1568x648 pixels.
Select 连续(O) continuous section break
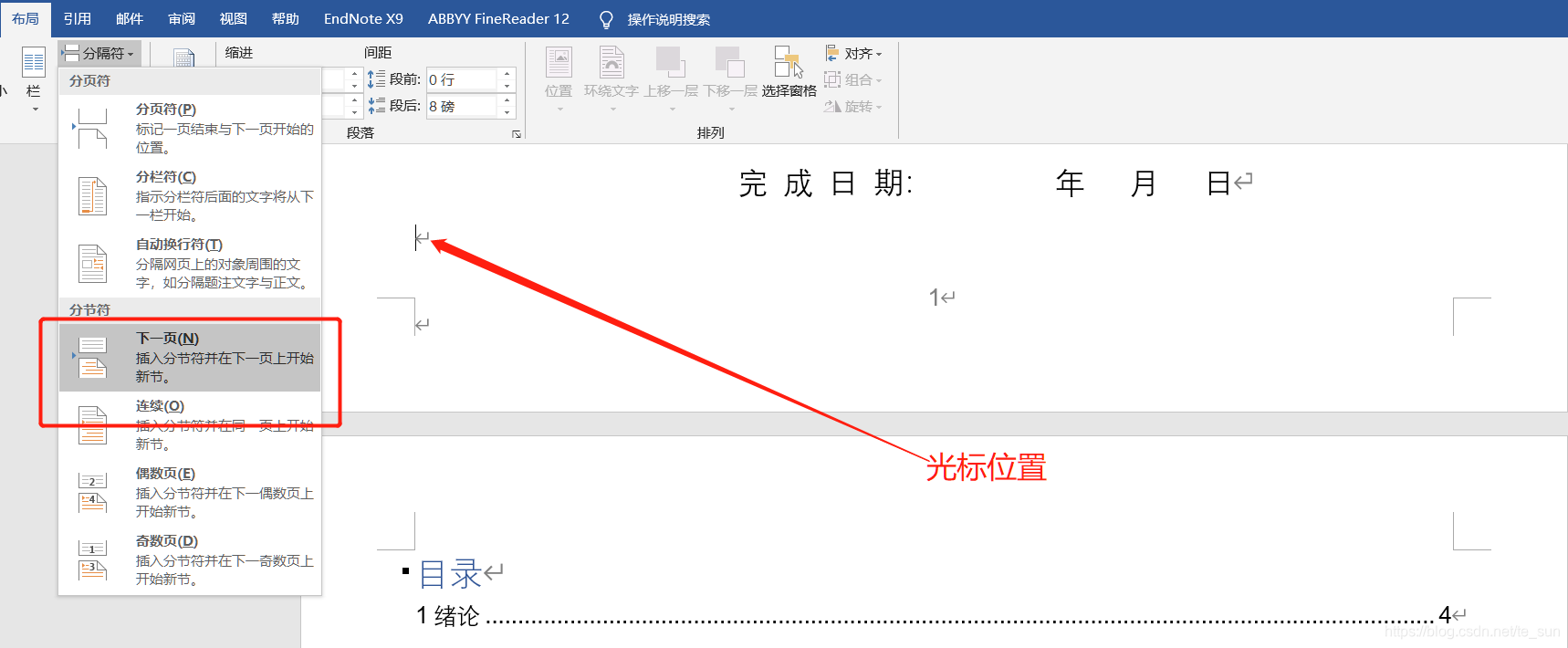190,424
